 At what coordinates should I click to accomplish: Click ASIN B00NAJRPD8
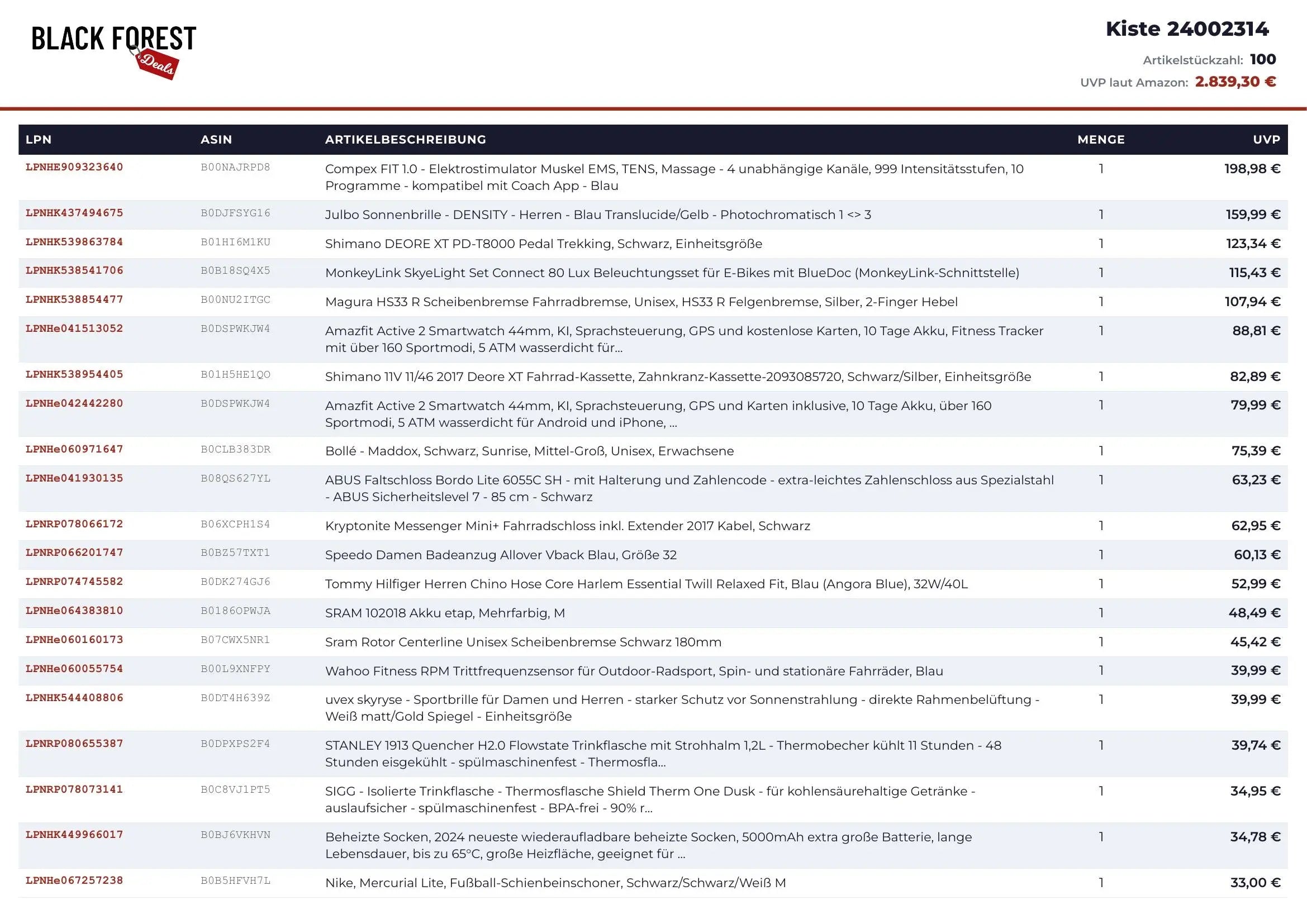[236, 168]
